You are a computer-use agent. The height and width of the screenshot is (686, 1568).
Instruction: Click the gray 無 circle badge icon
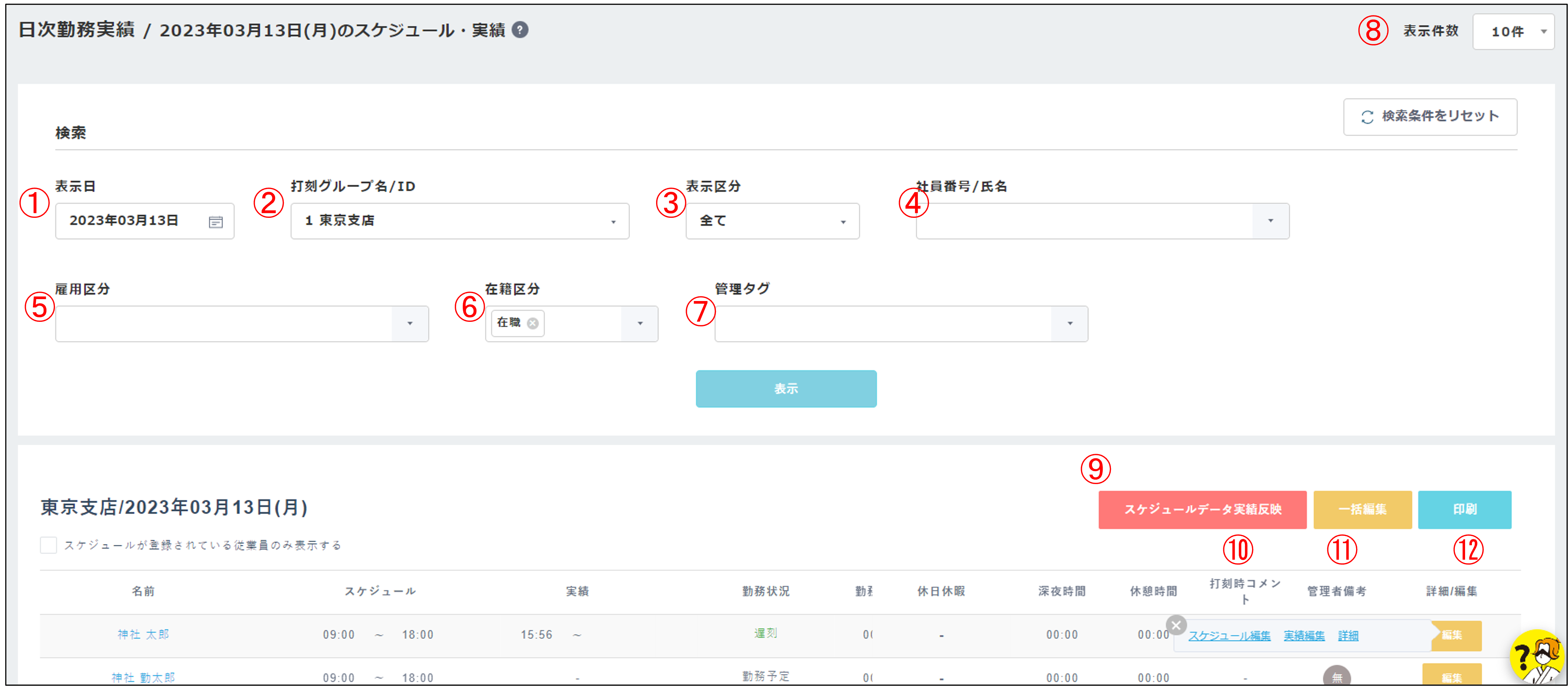[x=1336, y=676]
